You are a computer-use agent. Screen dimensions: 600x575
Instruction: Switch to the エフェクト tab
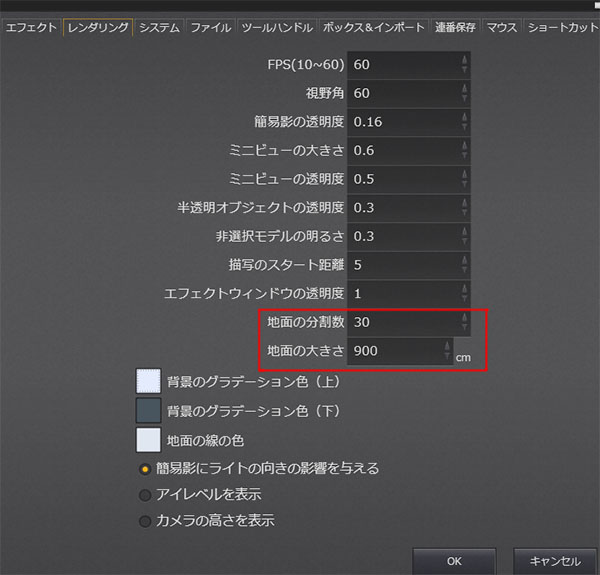[31, 27]
